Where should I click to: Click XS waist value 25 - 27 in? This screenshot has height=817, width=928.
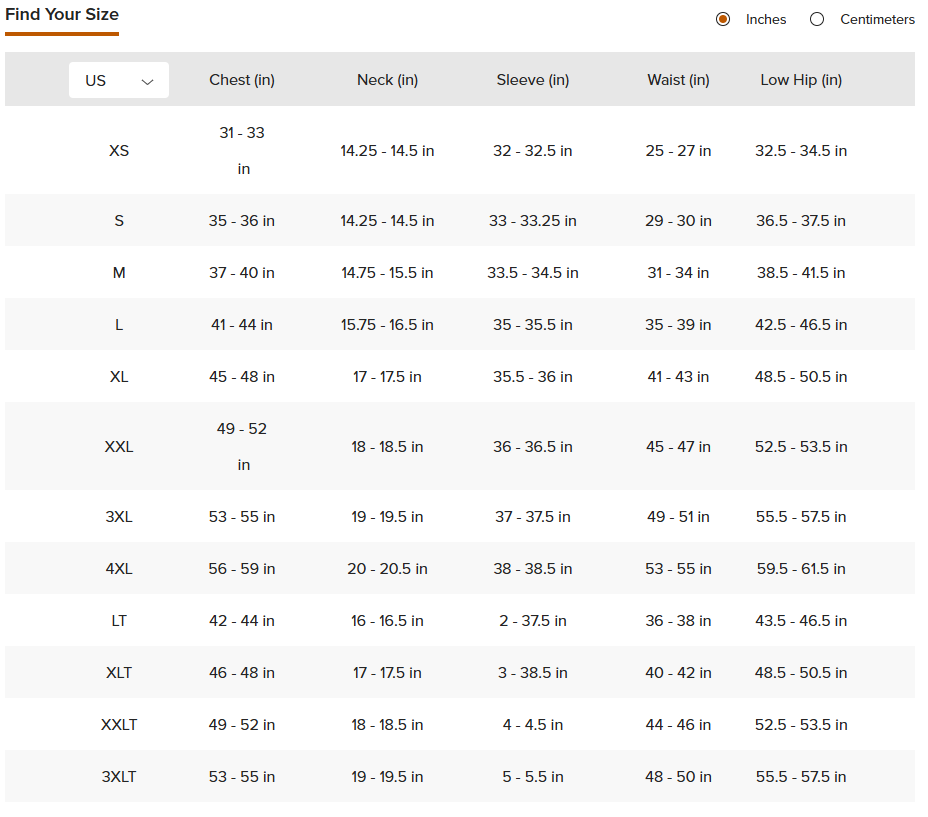[678, 151]
